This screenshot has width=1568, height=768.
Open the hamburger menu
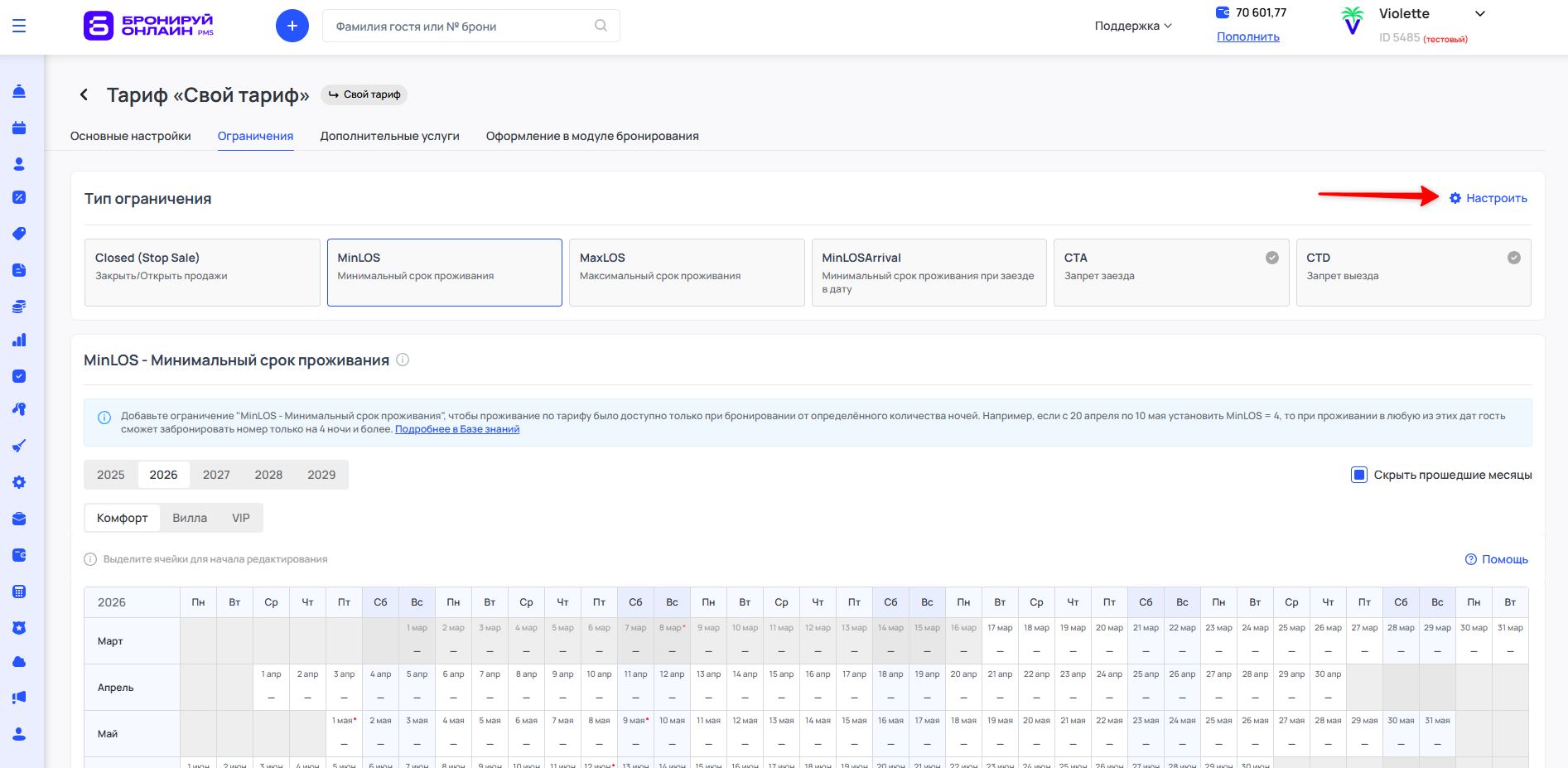tap(19, 27)
